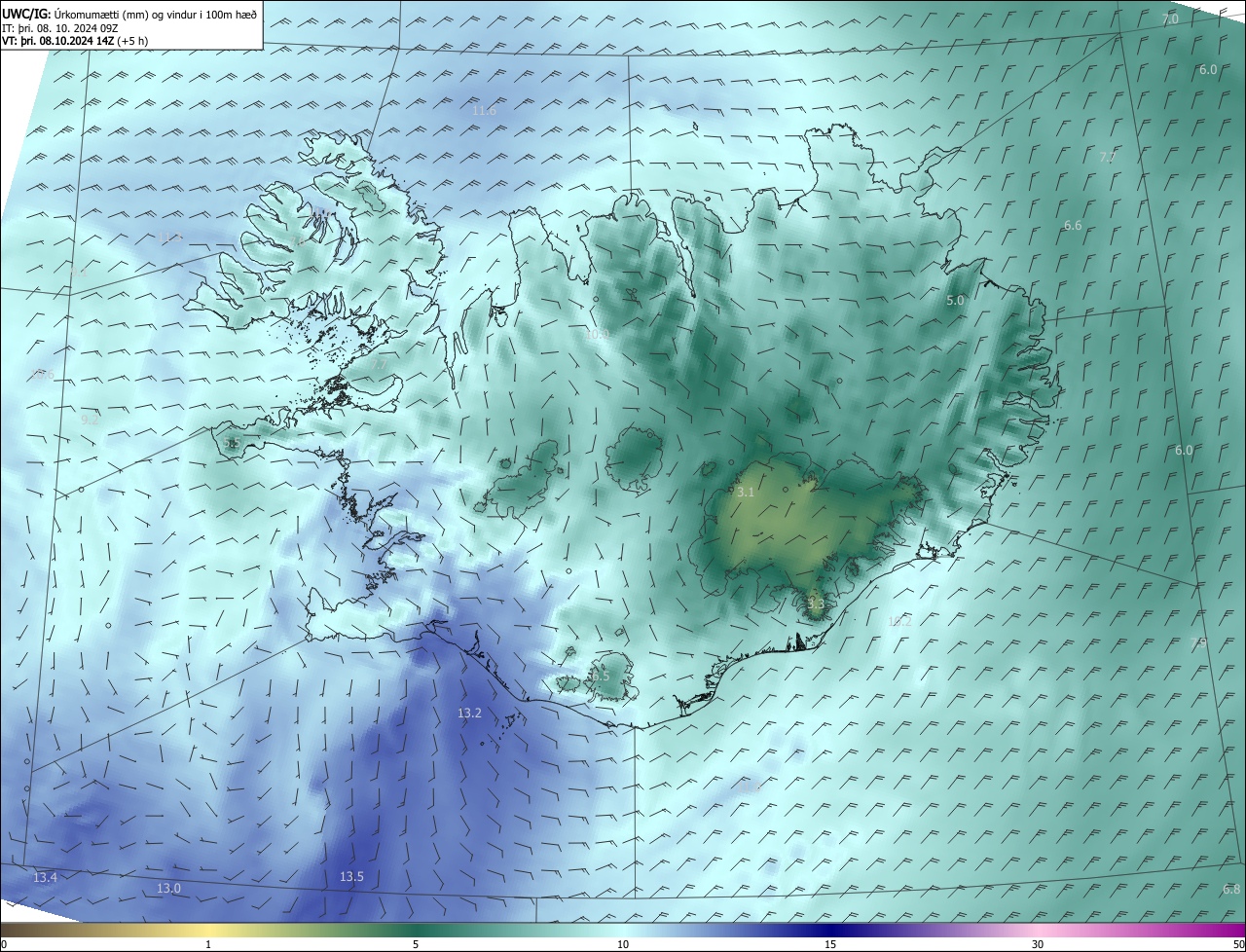Click the initial time 'IT: þri. 08. 10. 2024 09Z'
This screenshot has width=1246, height=952.
tap(60, 28)
